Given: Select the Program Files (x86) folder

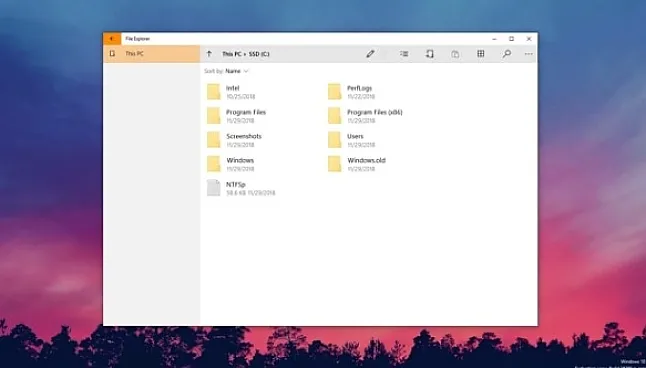Looking at the screenshot, I should [365, 116].
